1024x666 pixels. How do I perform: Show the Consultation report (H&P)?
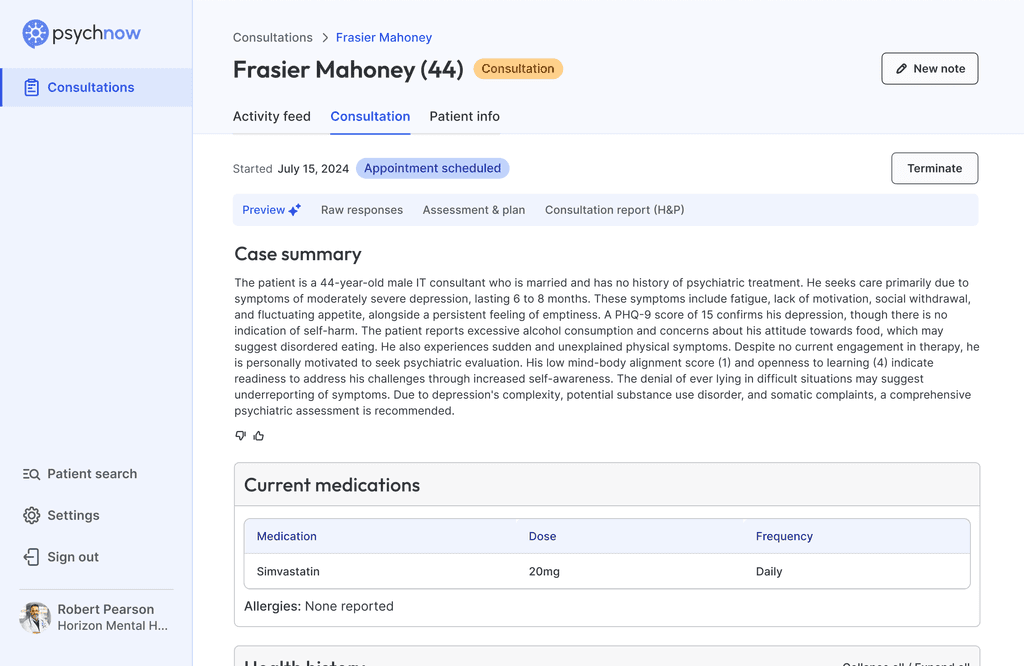pos(615,210)
